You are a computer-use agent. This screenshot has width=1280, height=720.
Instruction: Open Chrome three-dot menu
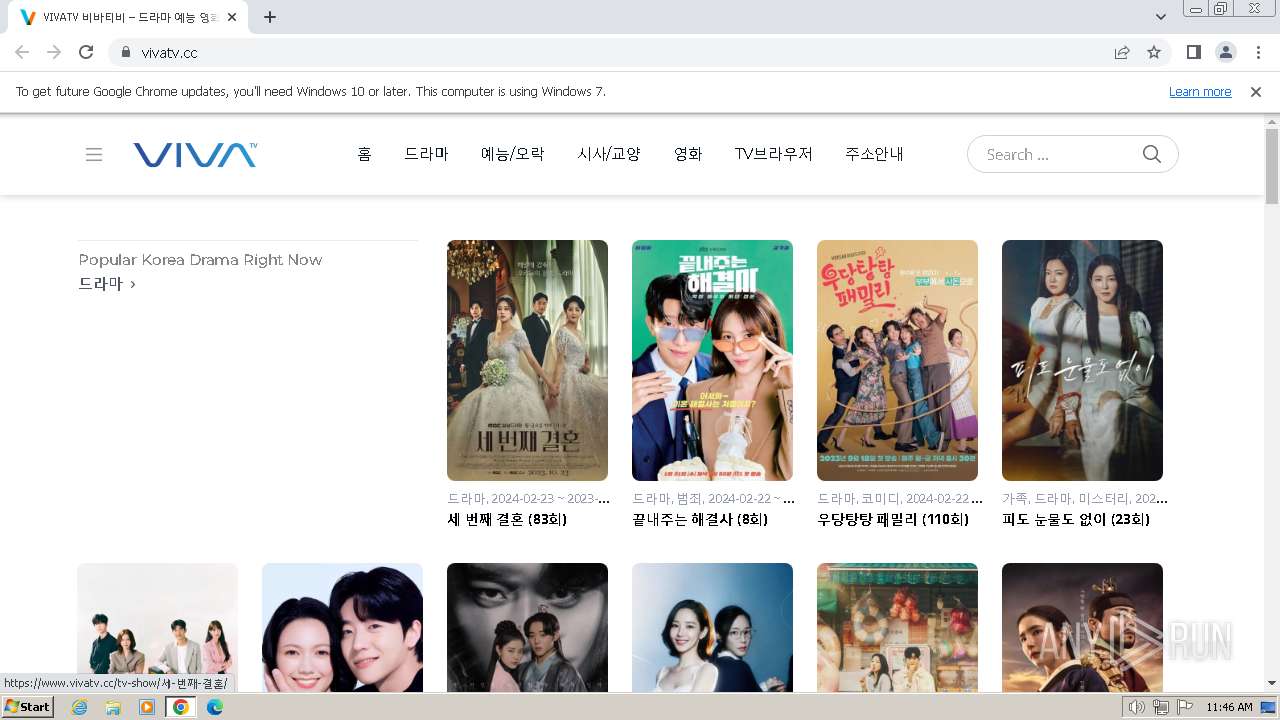tap(1257, 52)
